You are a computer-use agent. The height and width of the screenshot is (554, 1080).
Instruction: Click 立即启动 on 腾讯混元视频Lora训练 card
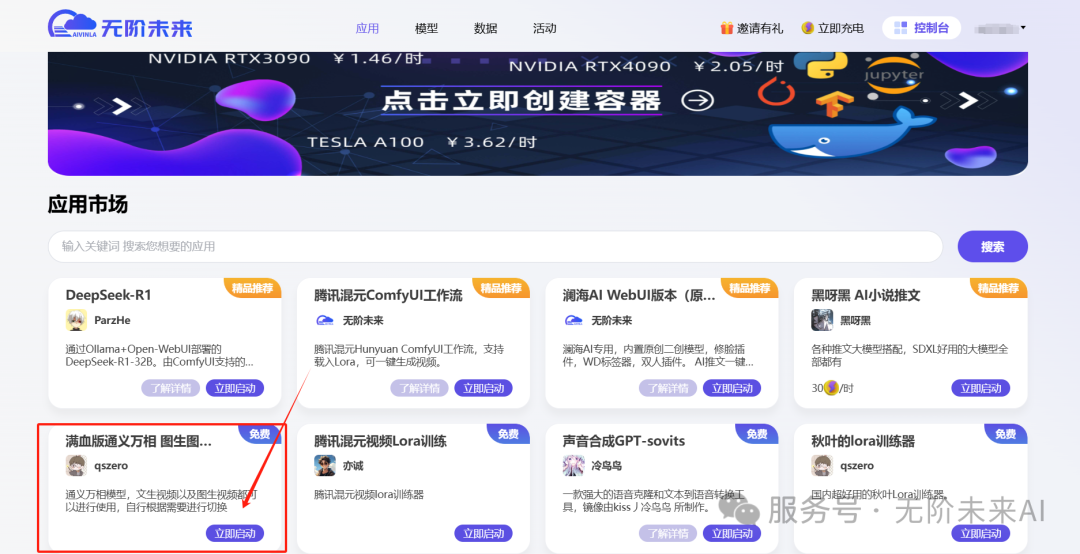484,533
